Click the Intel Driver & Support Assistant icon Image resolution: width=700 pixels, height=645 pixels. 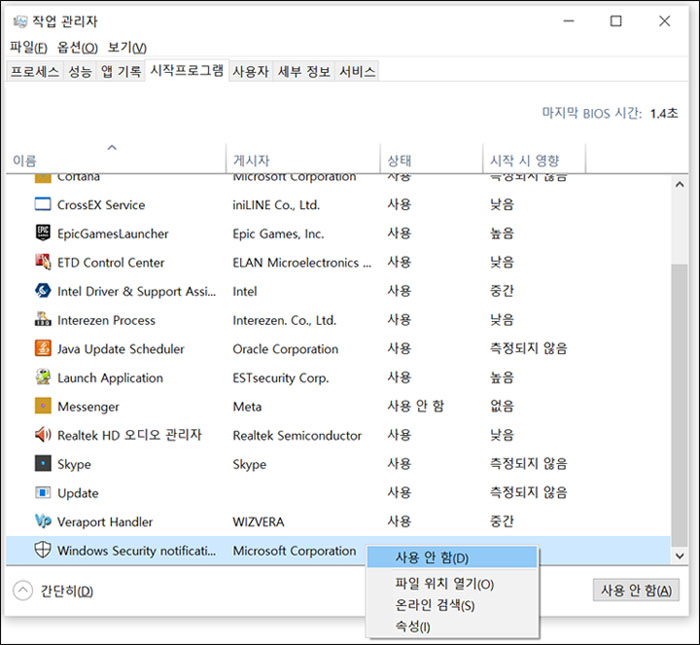43,291
